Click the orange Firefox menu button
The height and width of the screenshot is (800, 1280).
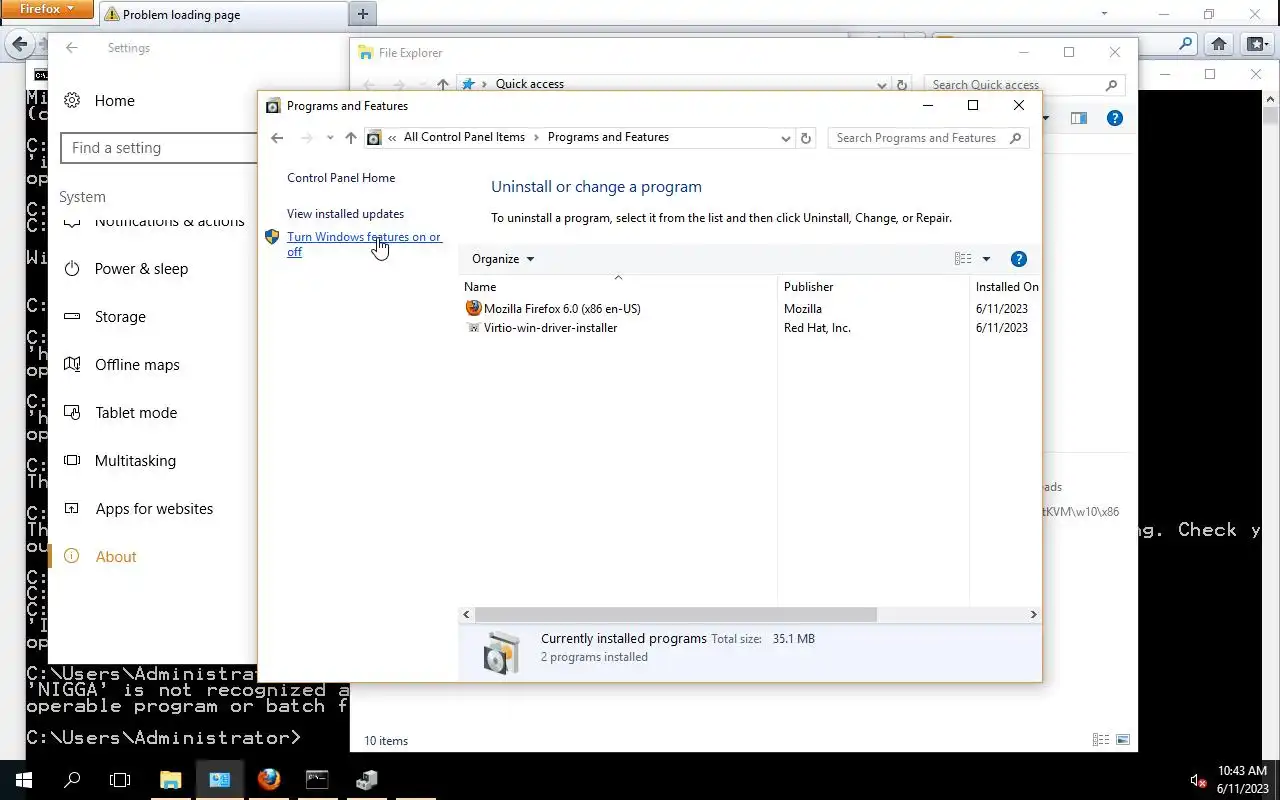pos(47,10)
